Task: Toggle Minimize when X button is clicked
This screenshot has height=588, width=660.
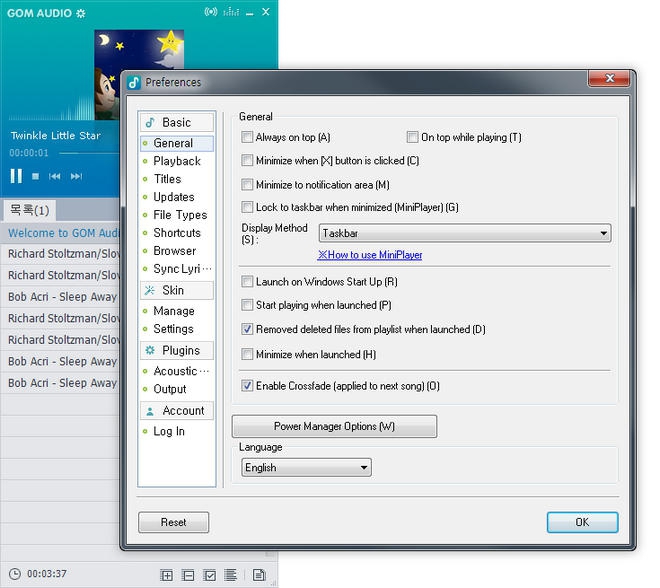Action: (x=247, y=161)
